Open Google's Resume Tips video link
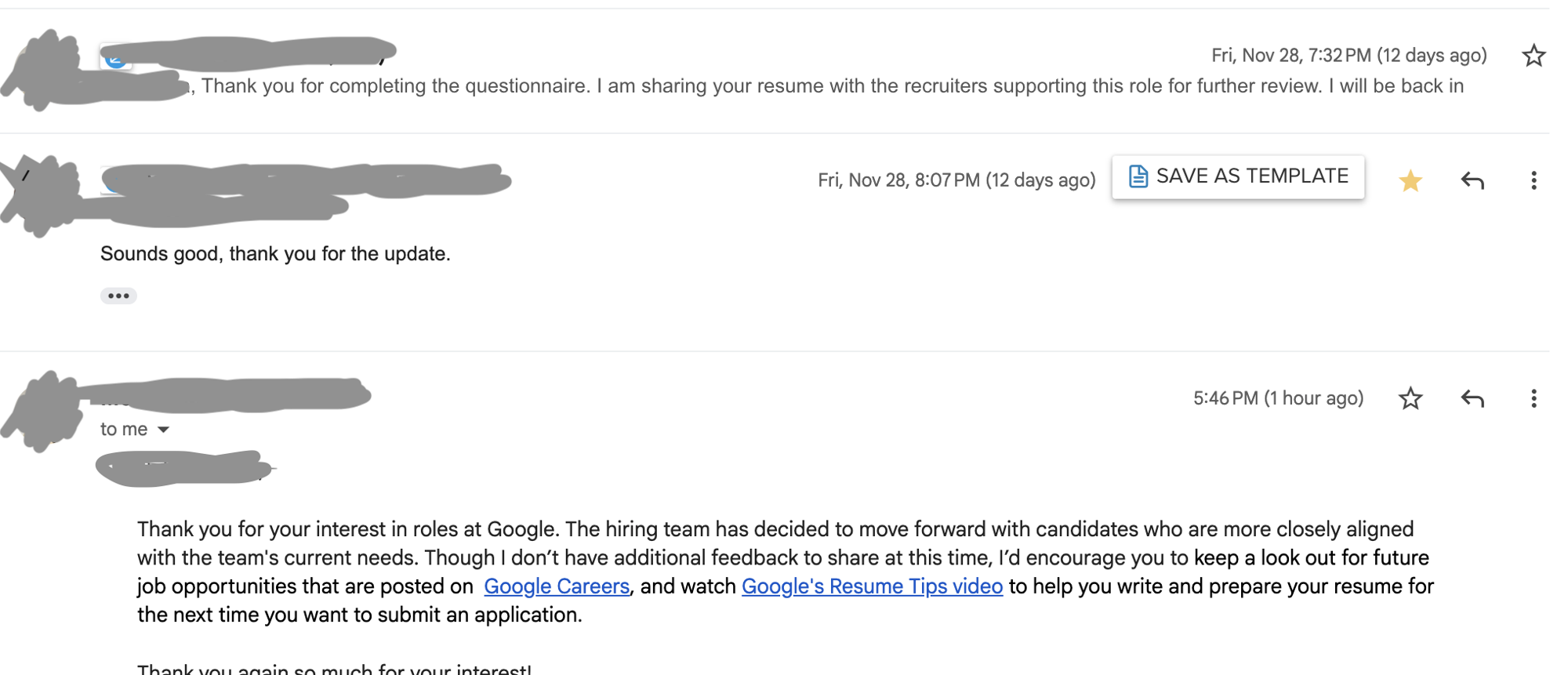The image size is (1568, 675). point(871,586)
